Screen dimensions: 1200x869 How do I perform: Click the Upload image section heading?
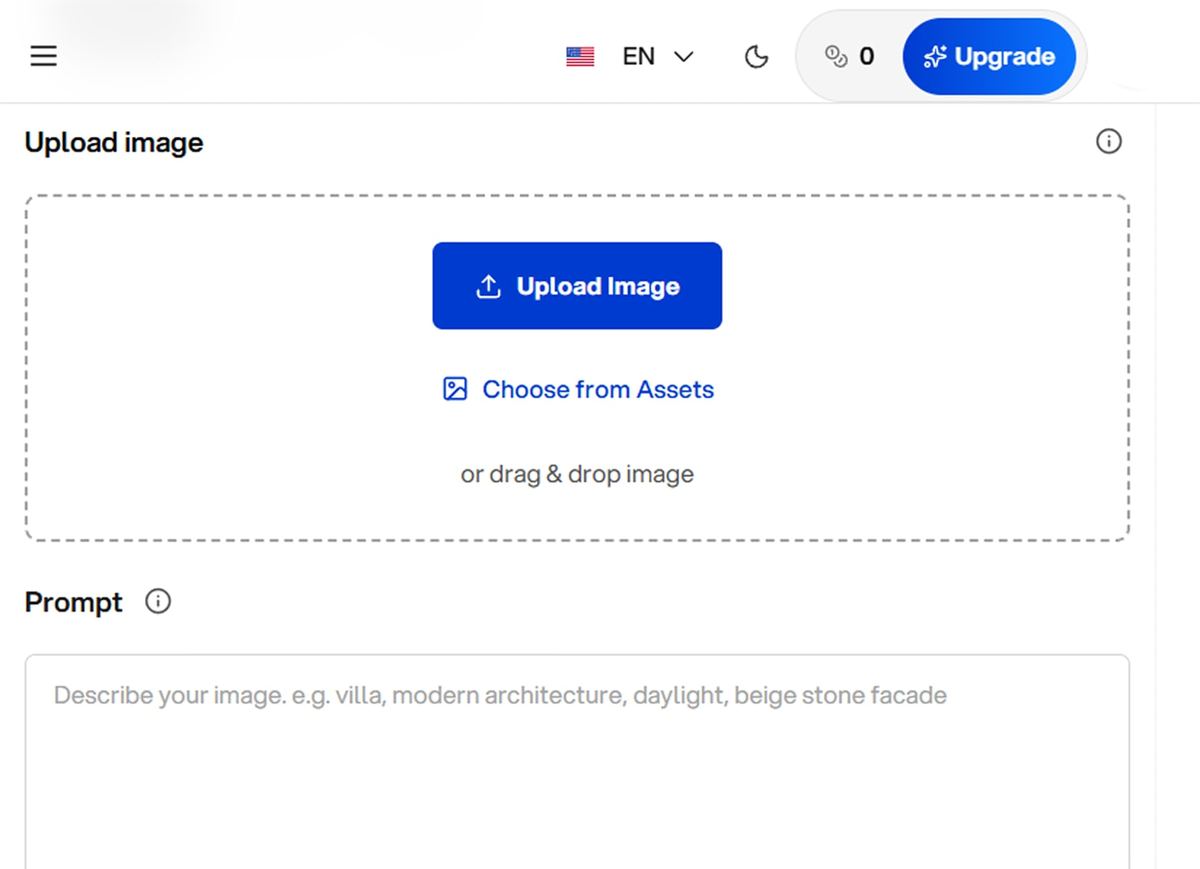[114, 143]
